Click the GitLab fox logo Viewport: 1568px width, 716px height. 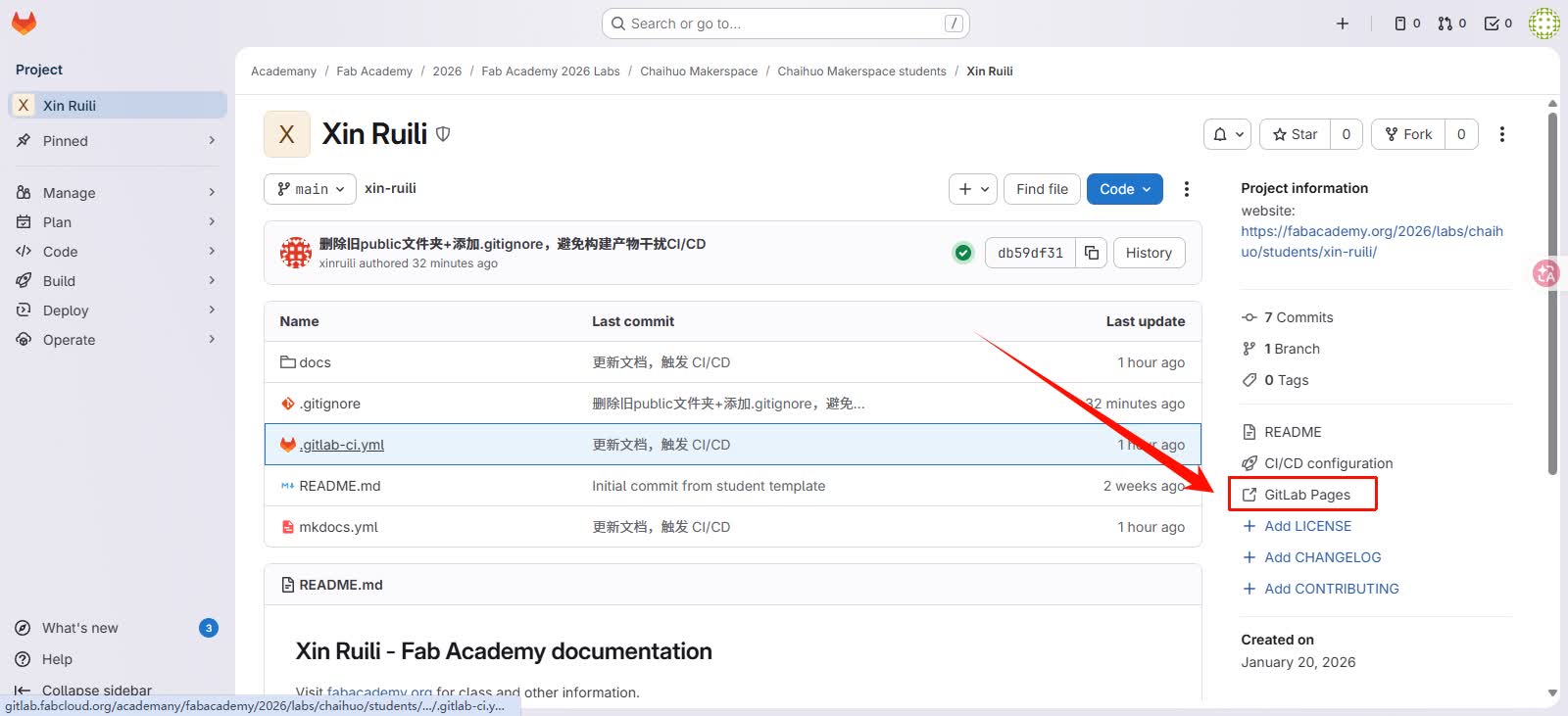click(x=24, y=24)
